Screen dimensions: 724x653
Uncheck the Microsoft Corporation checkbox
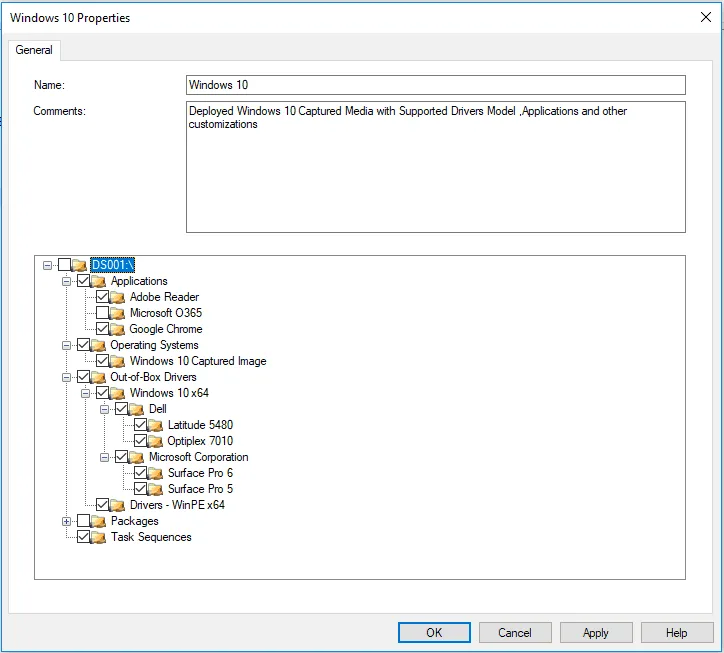point(121,457)
